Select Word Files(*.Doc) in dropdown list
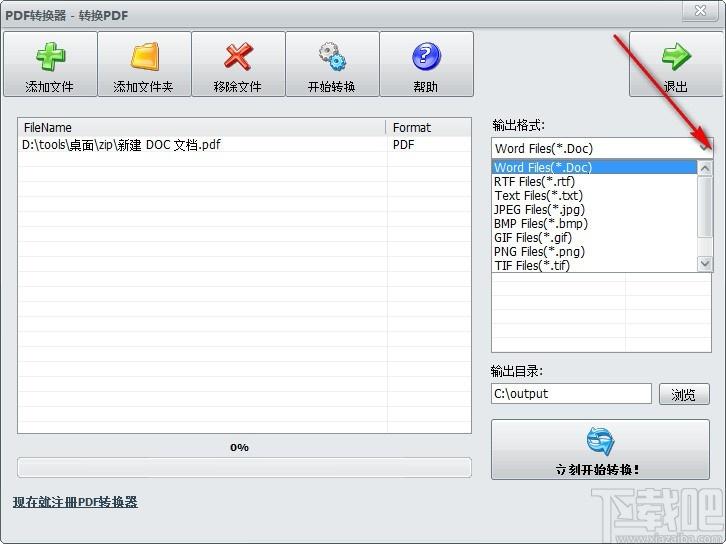Image resolution: width=726 pixels, height=544 pixels. coord(595,167)
